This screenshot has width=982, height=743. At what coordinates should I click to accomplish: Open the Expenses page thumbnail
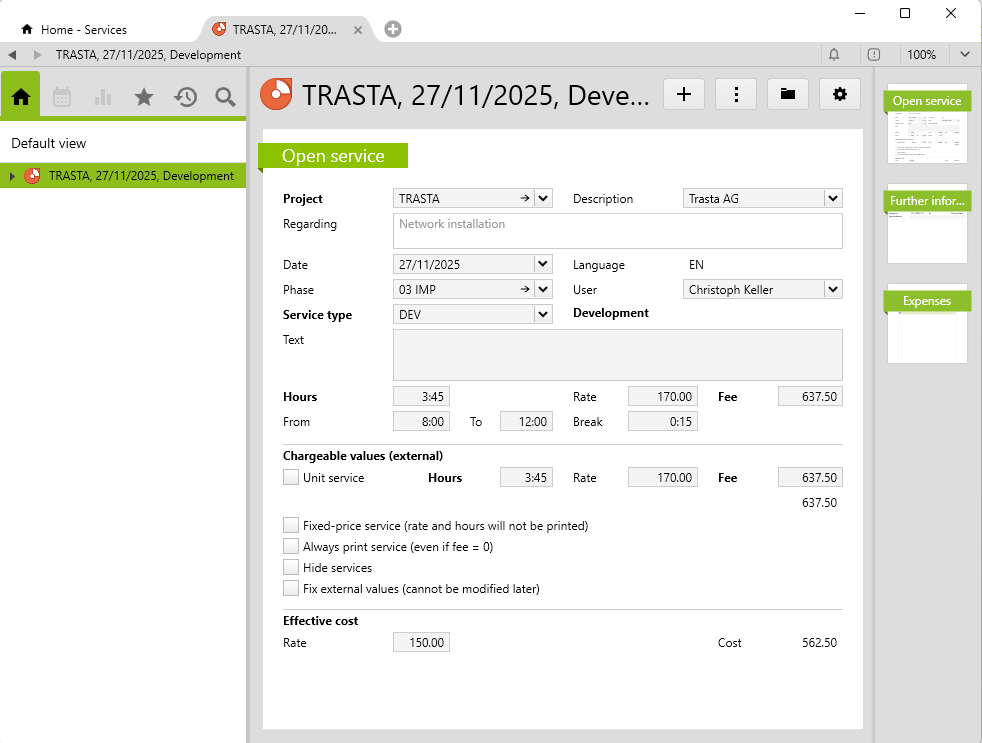pos(927,325)
